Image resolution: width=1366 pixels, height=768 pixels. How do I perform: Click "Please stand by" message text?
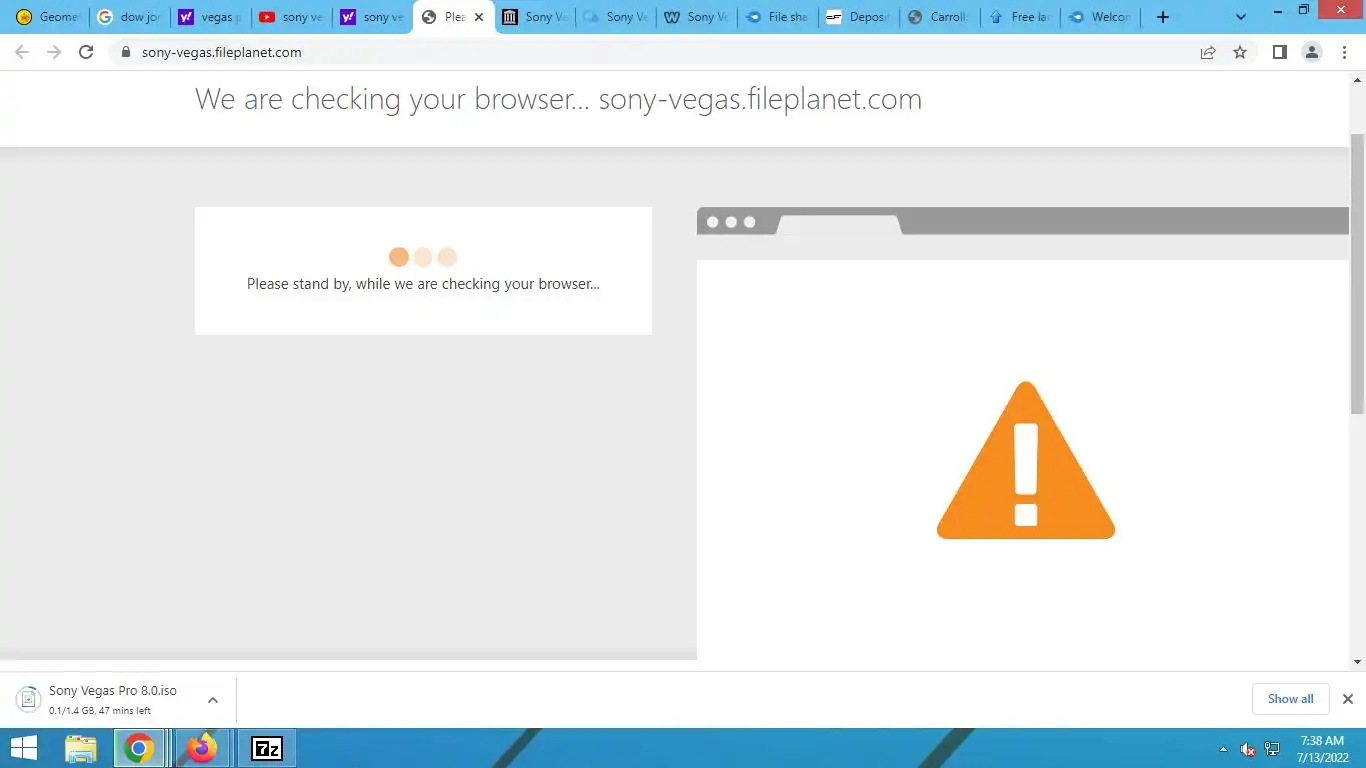coord(423,284)
